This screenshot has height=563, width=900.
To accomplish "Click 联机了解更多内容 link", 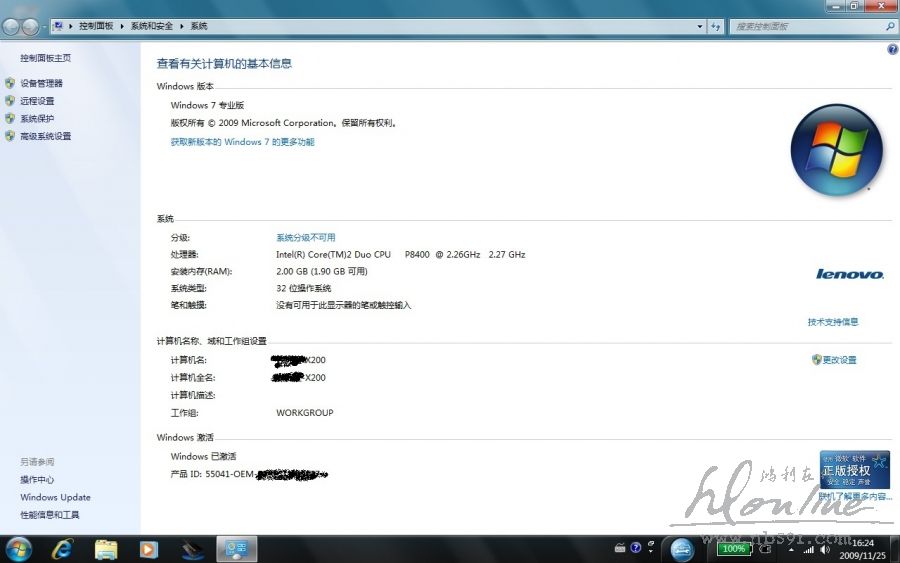I will pyautogui.click(x=855, y=496).
